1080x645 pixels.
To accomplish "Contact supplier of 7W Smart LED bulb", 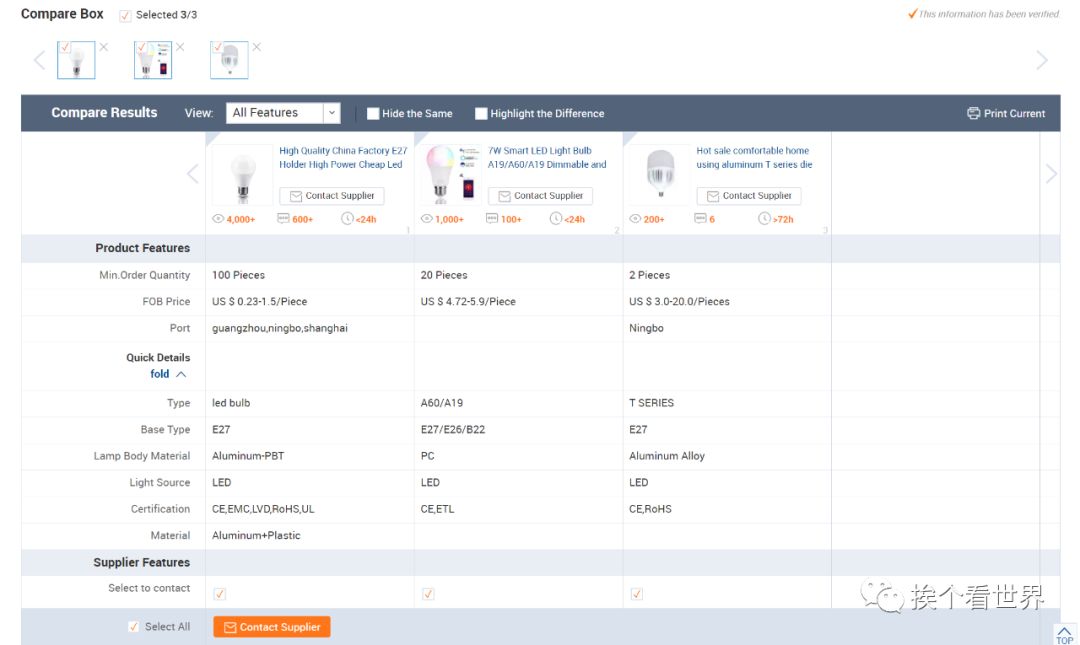I will (540, 196).
